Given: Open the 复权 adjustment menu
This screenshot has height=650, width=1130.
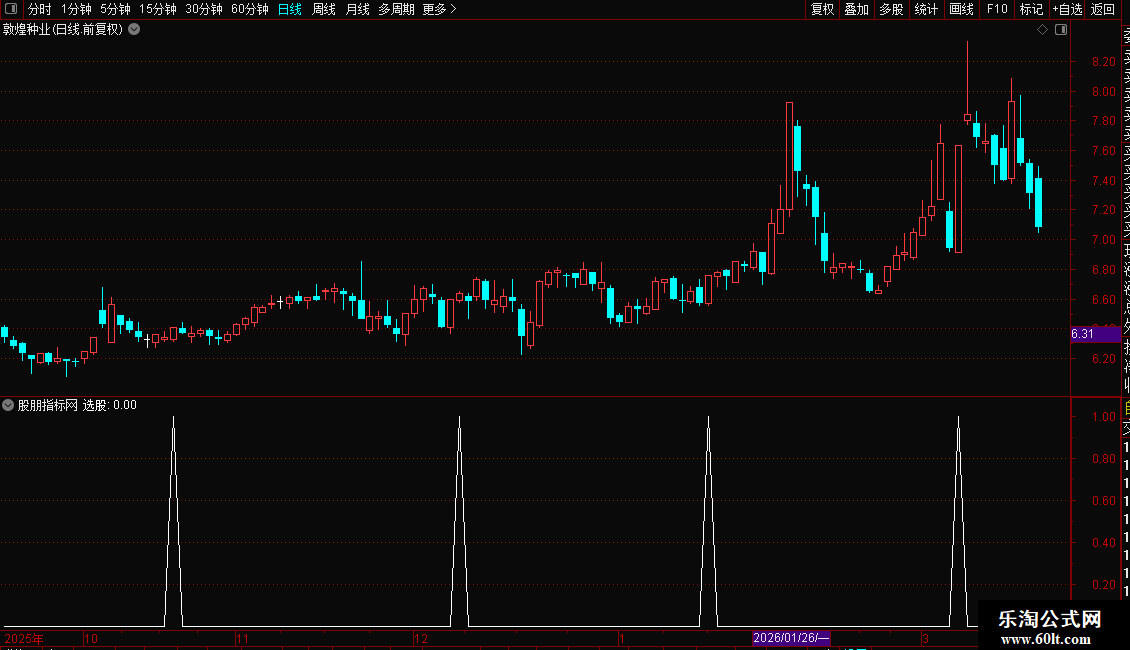Looking at the screenshot, I should (x=822, y=9).
